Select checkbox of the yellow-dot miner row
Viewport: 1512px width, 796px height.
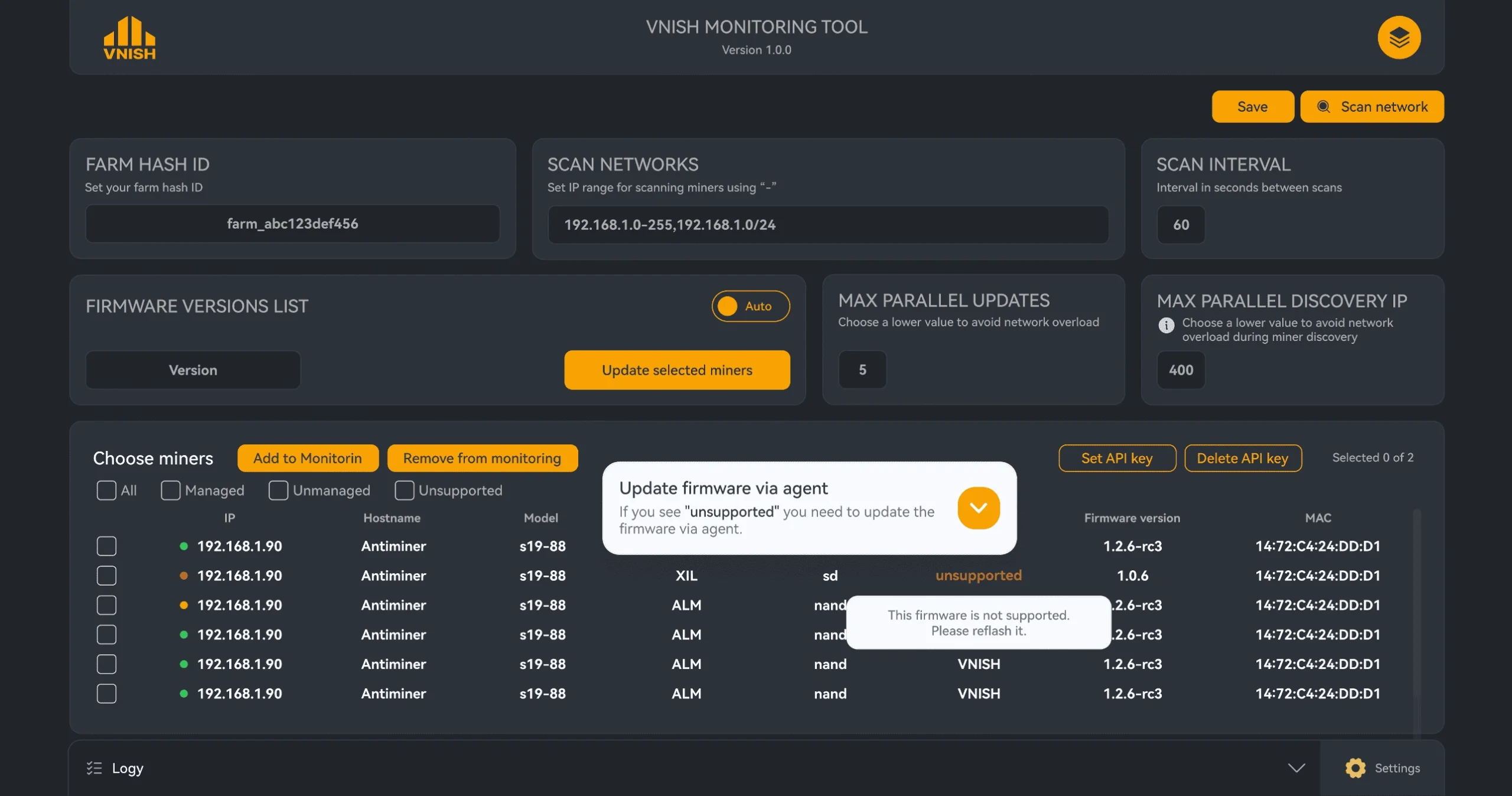click(106, 605)
